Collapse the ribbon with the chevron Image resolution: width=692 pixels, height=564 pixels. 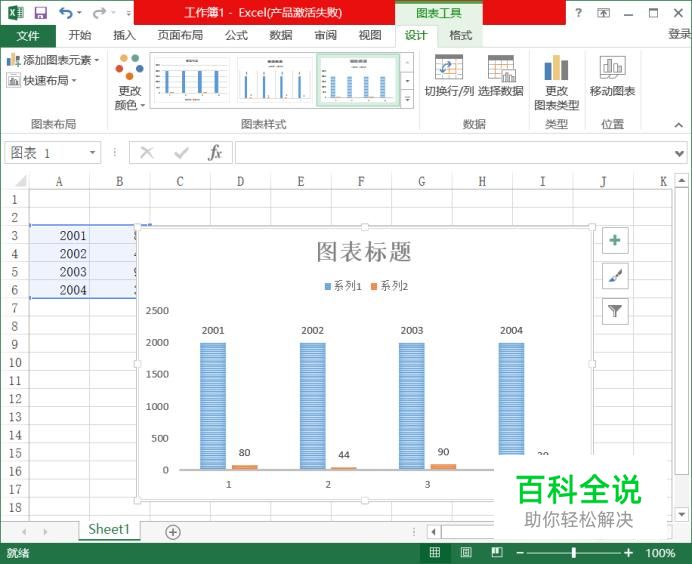point(678,125)
